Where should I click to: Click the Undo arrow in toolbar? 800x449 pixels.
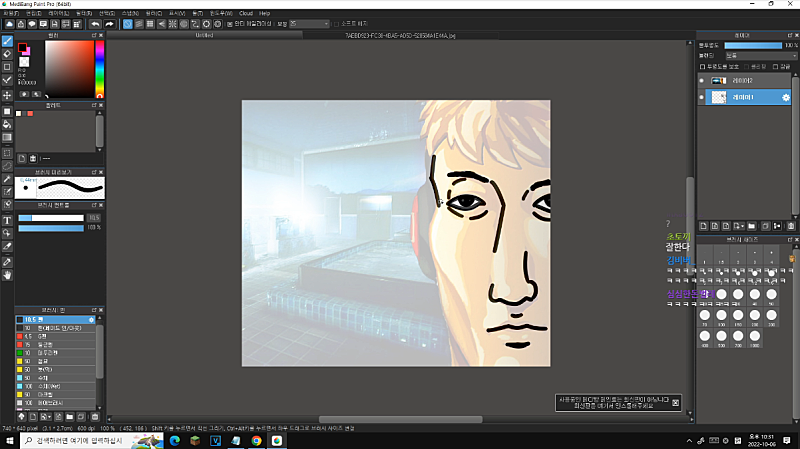(94, 23)
